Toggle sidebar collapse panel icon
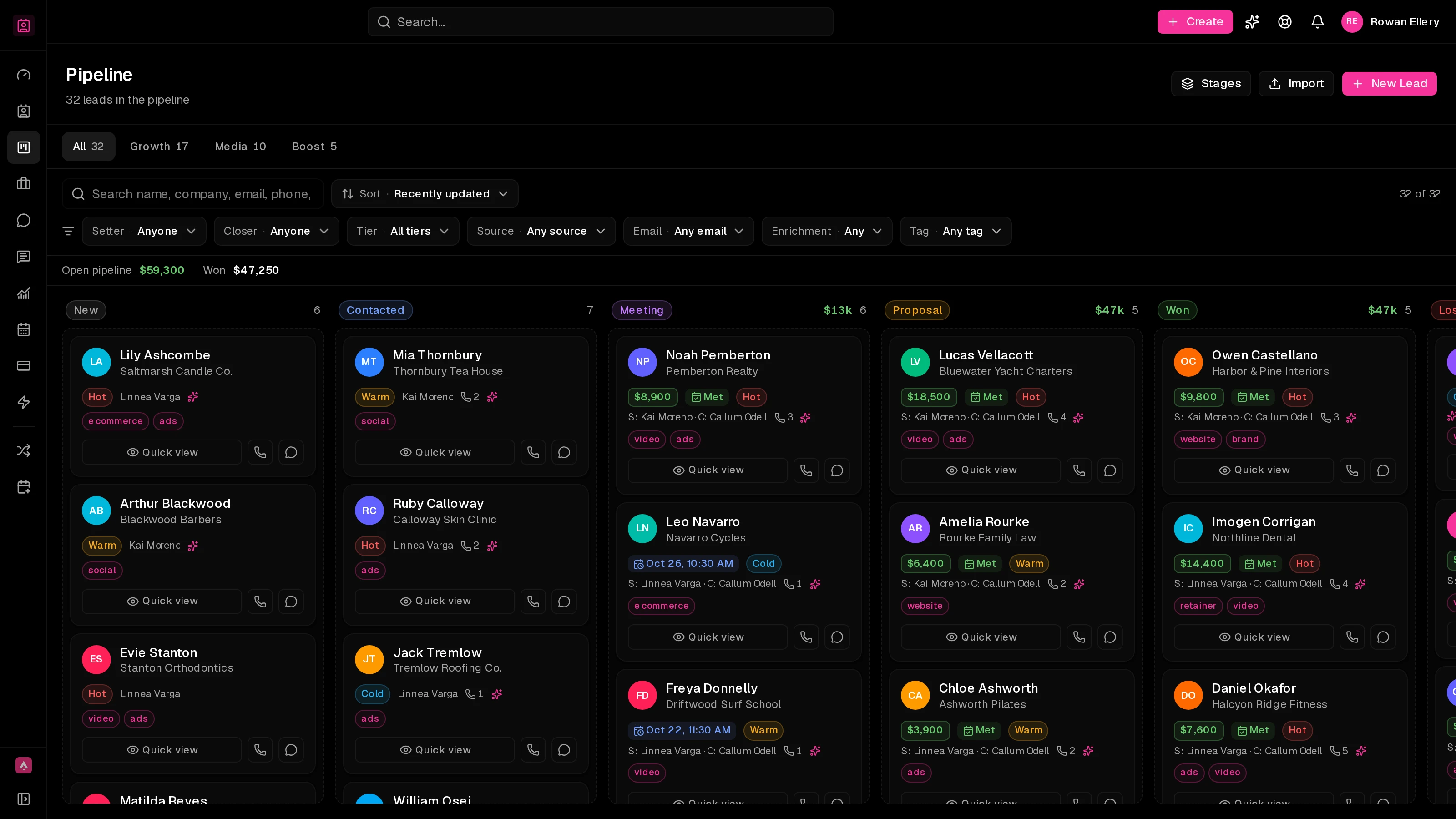This screenshot has height=819, width=1456. (x=23, y=799)
